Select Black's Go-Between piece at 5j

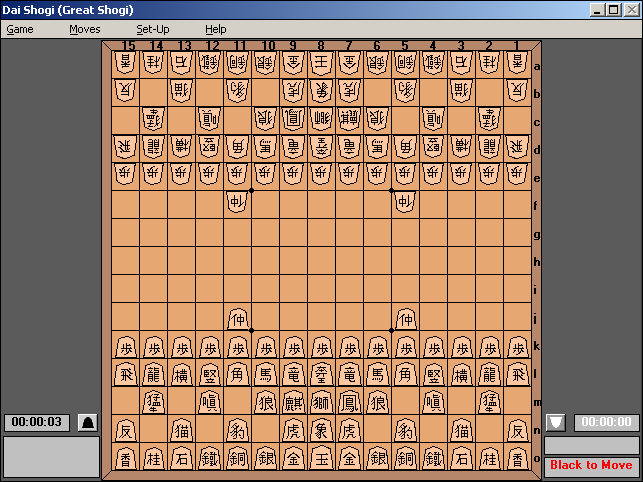pos(405,319)
